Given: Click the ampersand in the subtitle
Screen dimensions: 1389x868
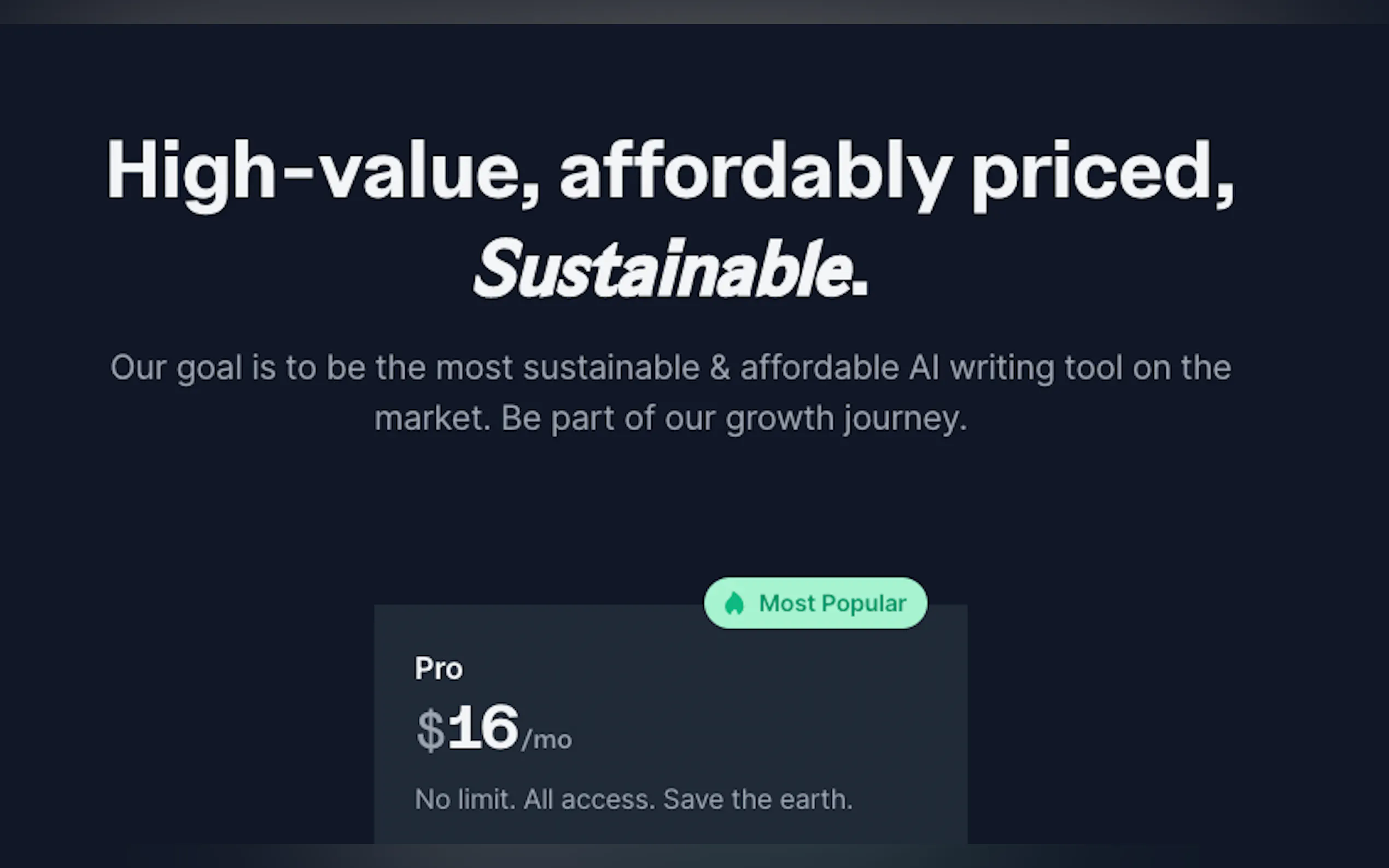Looking at the screenshot, I should tap(720, 367).
